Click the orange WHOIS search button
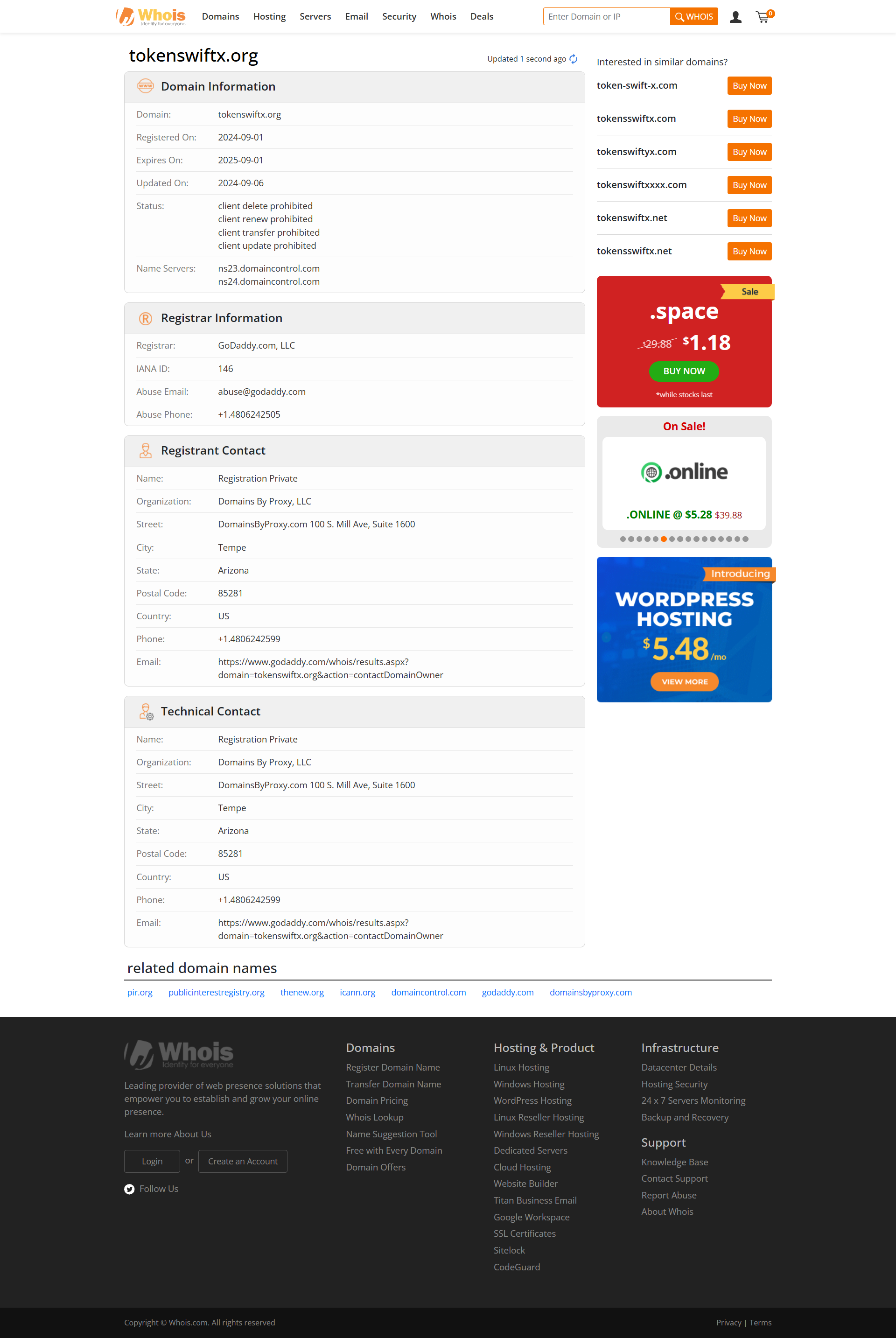 pos(694,17)
